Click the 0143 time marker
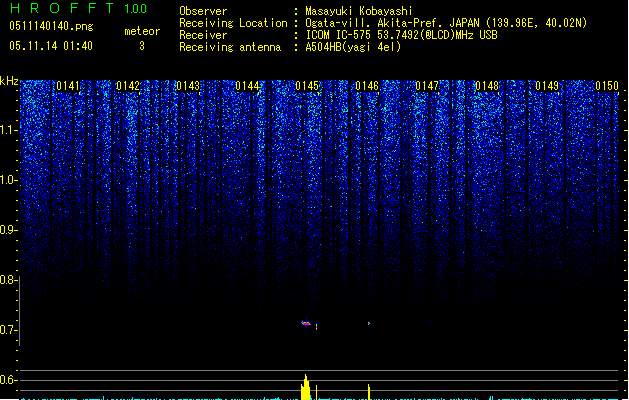This screenshot has height=400, width=629. point(188,86)
